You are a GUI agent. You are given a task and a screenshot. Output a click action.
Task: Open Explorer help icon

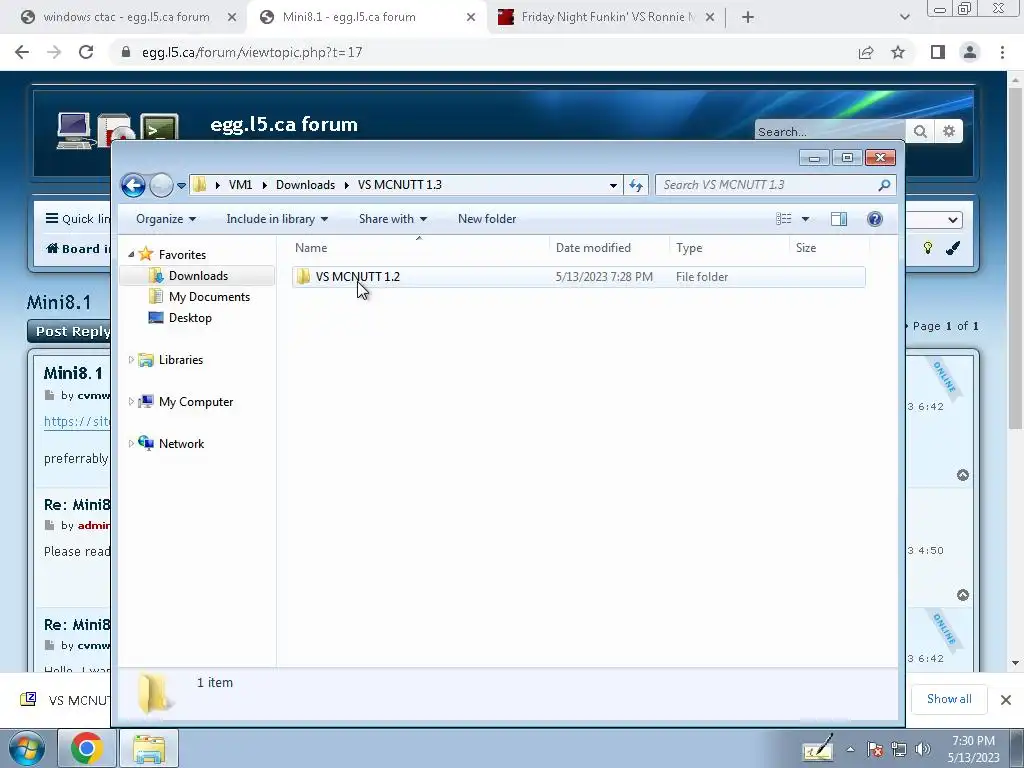(x=874, y=219)
